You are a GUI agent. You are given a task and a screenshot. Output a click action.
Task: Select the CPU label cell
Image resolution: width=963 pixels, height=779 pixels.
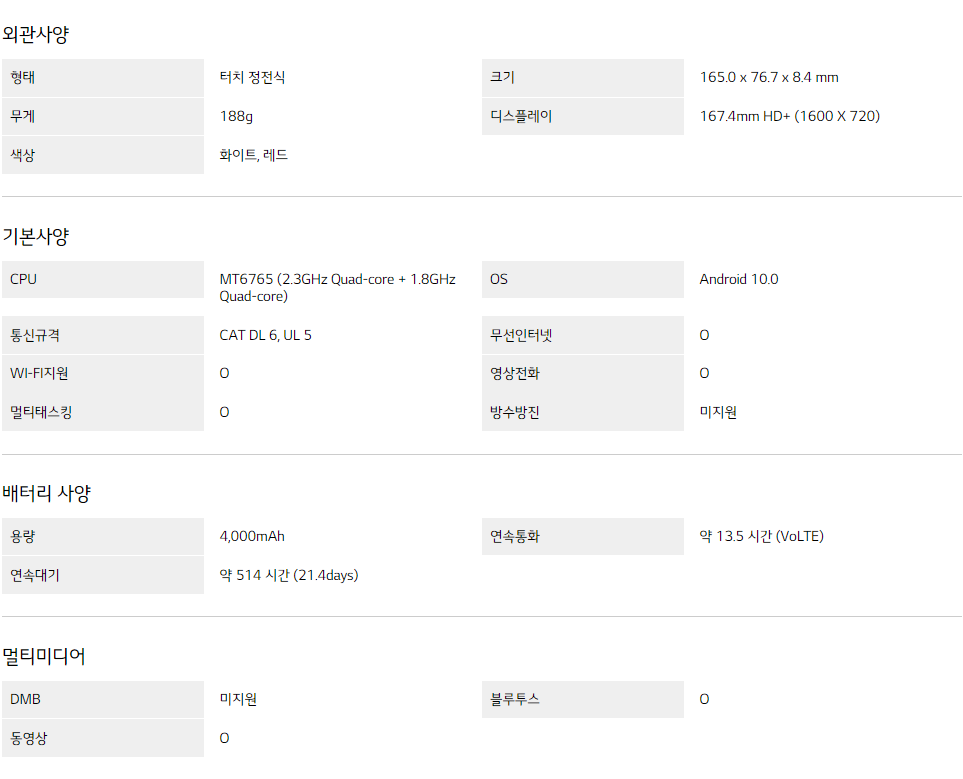[103, 280]
